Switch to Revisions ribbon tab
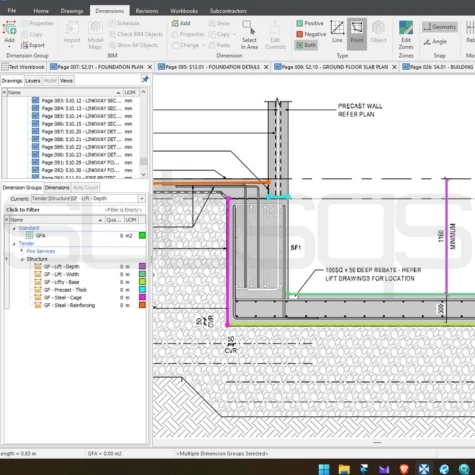This screenshot has width=475, height=475. 147,11
